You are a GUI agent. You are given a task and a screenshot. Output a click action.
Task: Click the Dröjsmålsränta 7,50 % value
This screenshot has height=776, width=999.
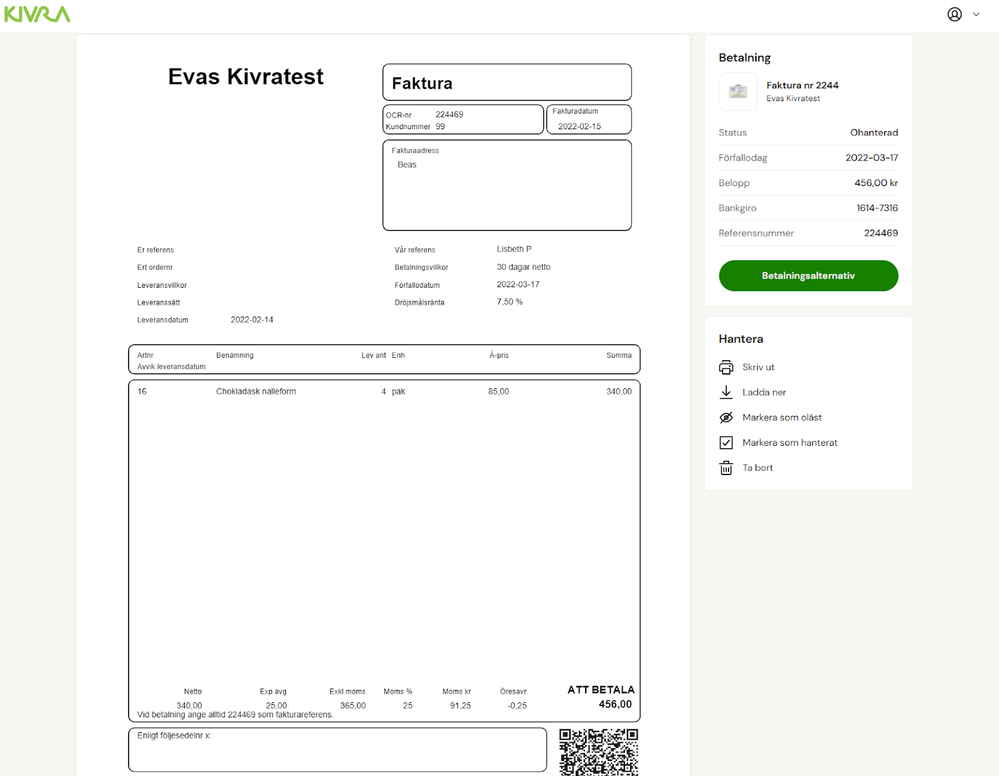click(x=510, y=302)
